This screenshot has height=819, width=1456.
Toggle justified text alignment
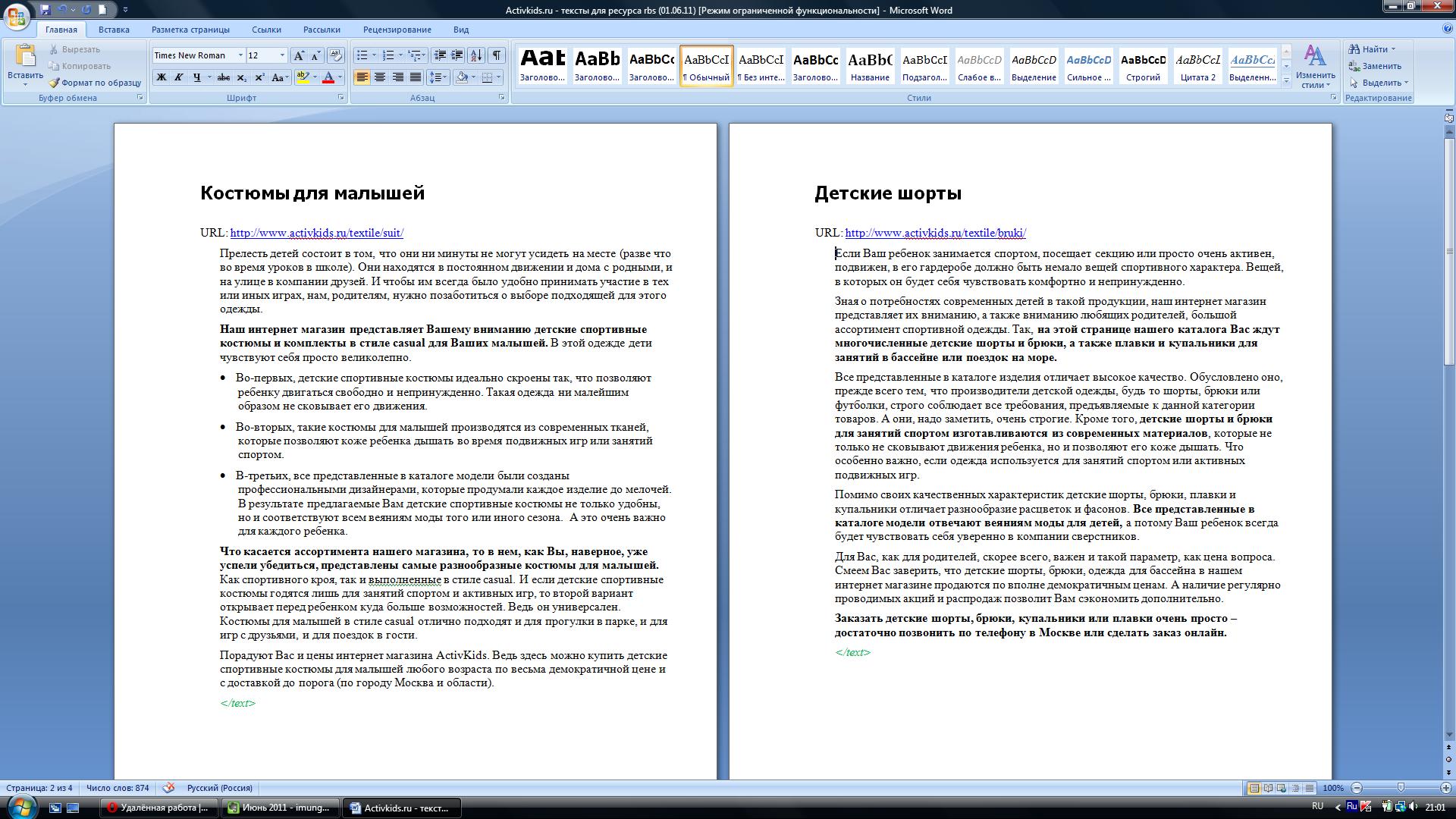pyautogui.click(x=414, y=77)
